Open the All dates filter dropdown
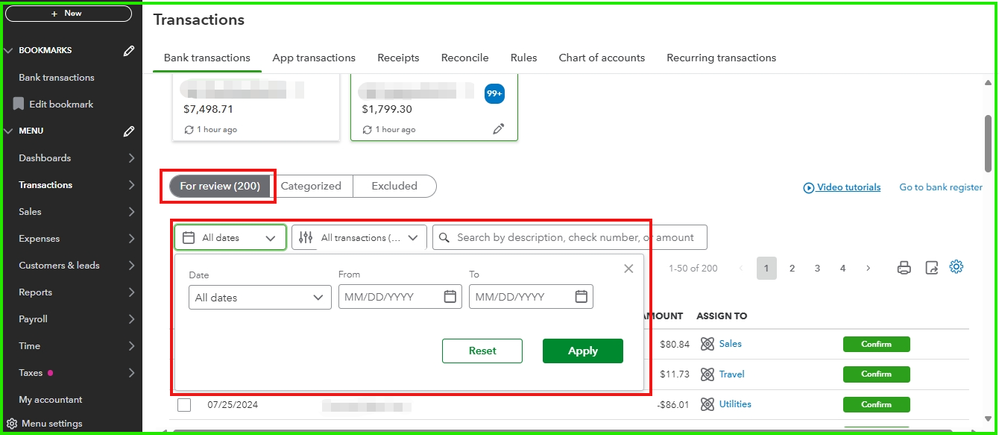This screenshot has height=435, width=999. coord(230,238)
